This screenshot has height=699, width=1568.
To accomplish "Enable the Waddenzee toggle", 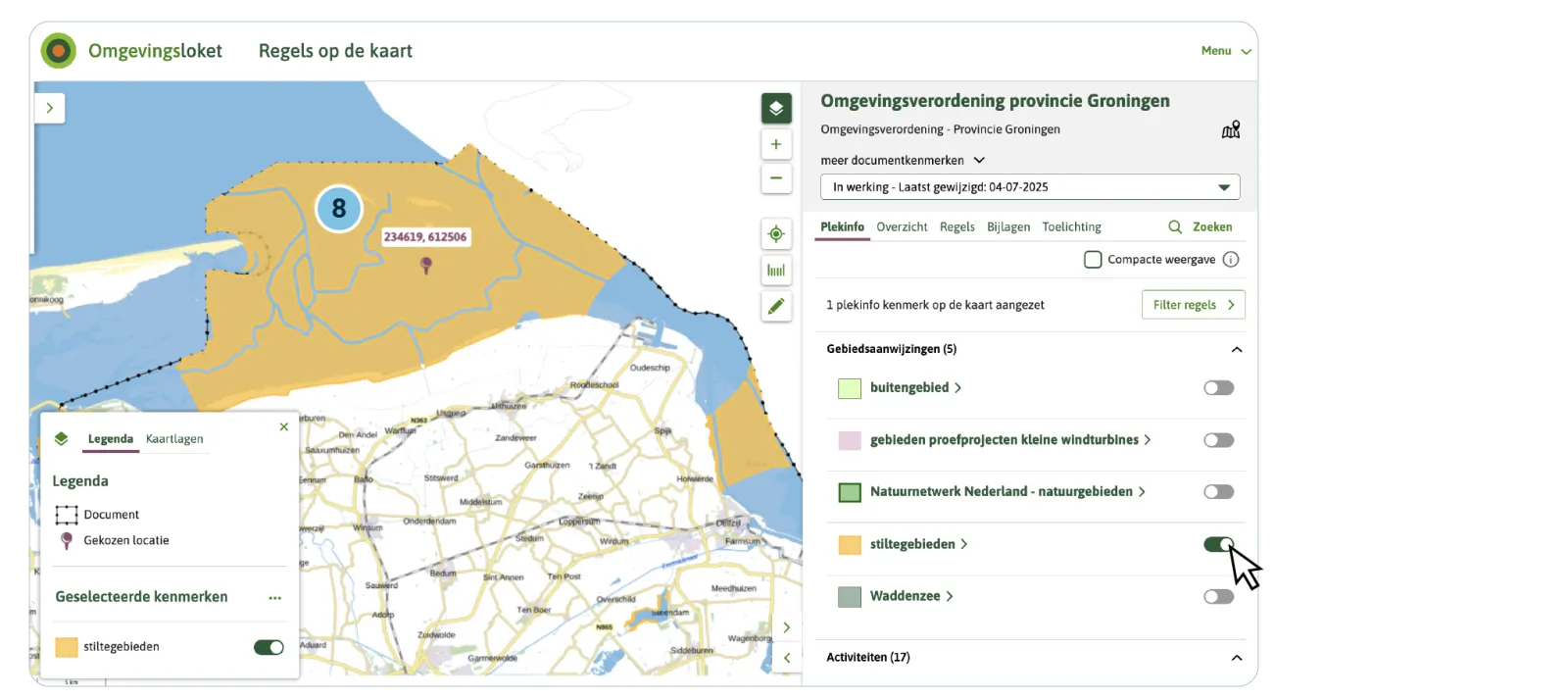I will [1219, 596].
